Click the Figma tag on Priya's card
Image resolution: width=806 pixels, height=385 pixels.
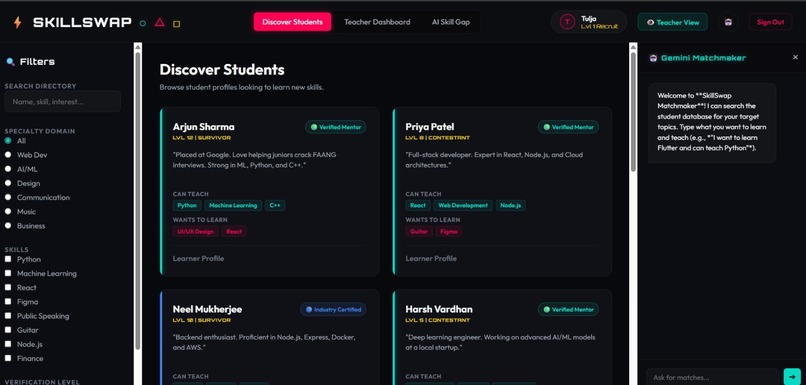449,231
